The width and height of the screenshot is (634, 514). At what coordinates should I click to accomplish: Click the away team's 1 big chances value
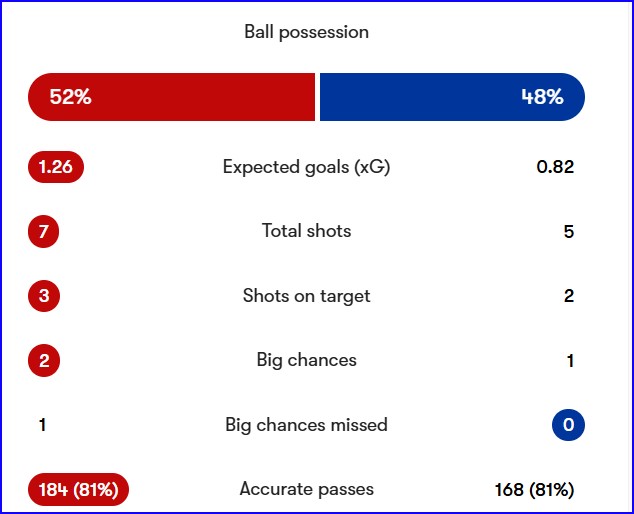[570, 361]
